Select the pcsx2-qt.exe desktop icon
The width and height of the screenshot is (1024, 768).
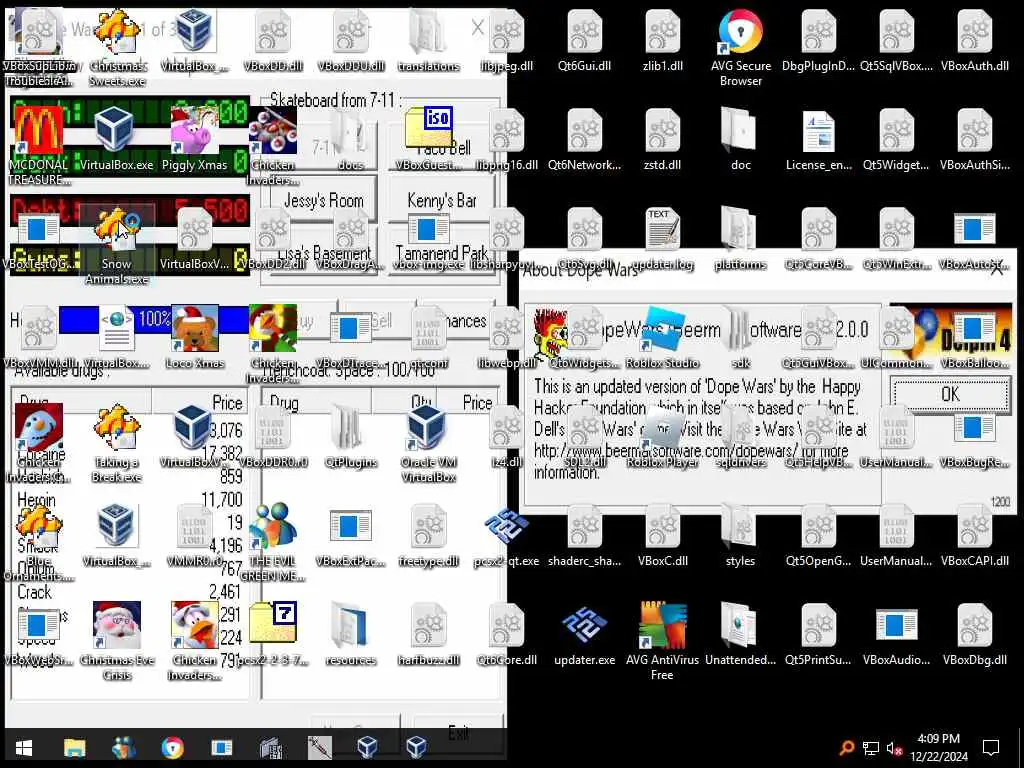click(x=507, y=536)
